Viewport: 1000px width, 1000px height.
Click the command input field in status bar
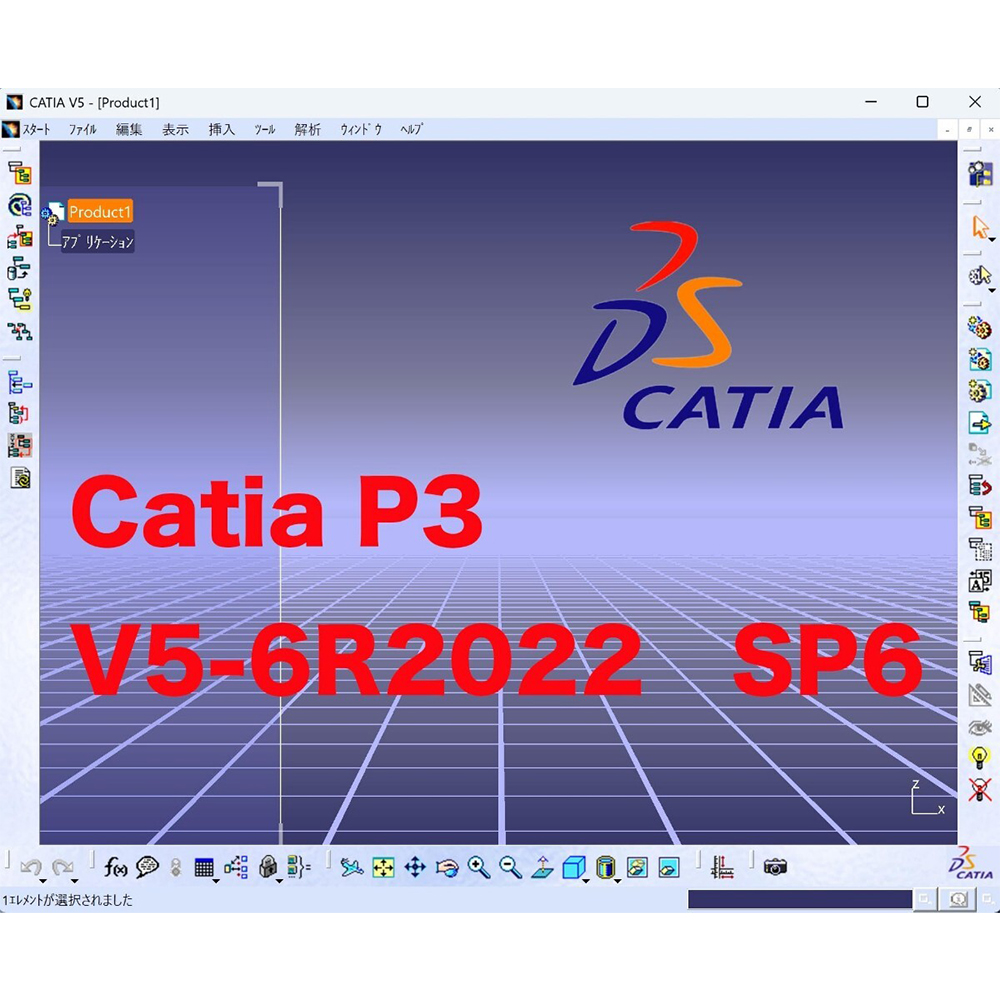tap(799, 899)
